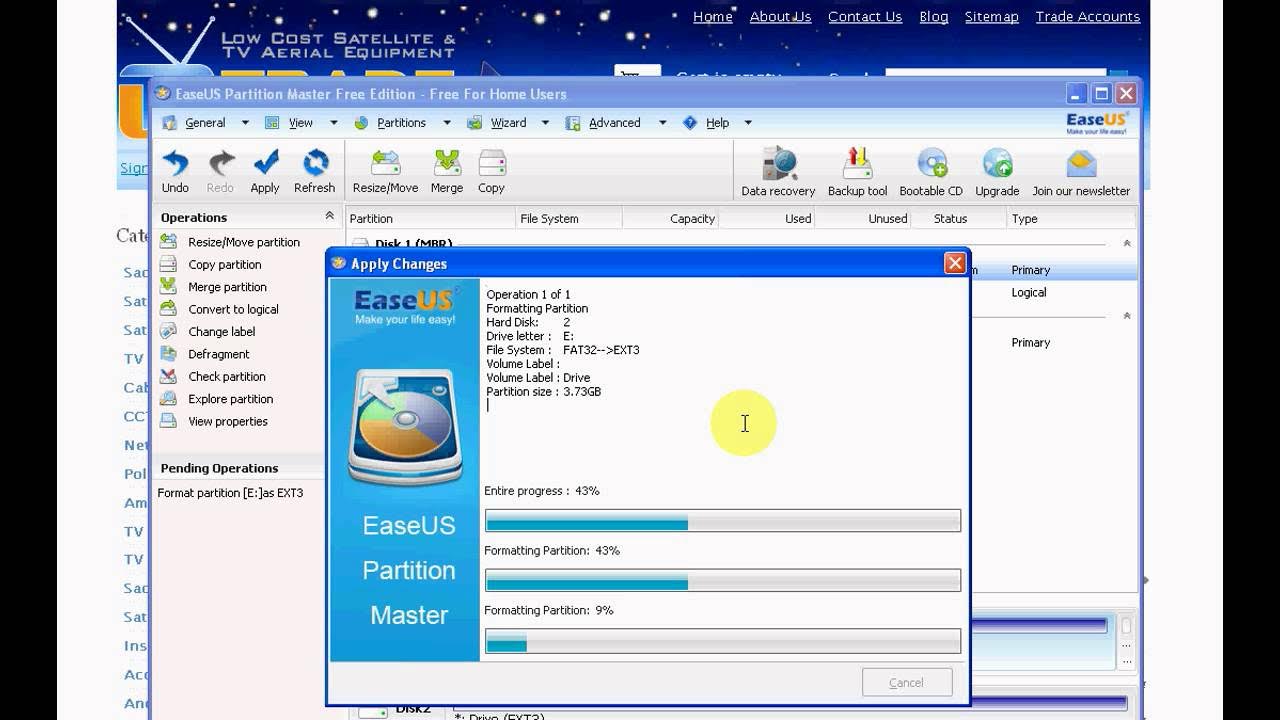Click the Partition column header
Image resolution: width=1280 pixels, height=720 pixels.
pyautogui.click(x=430, y=218)
